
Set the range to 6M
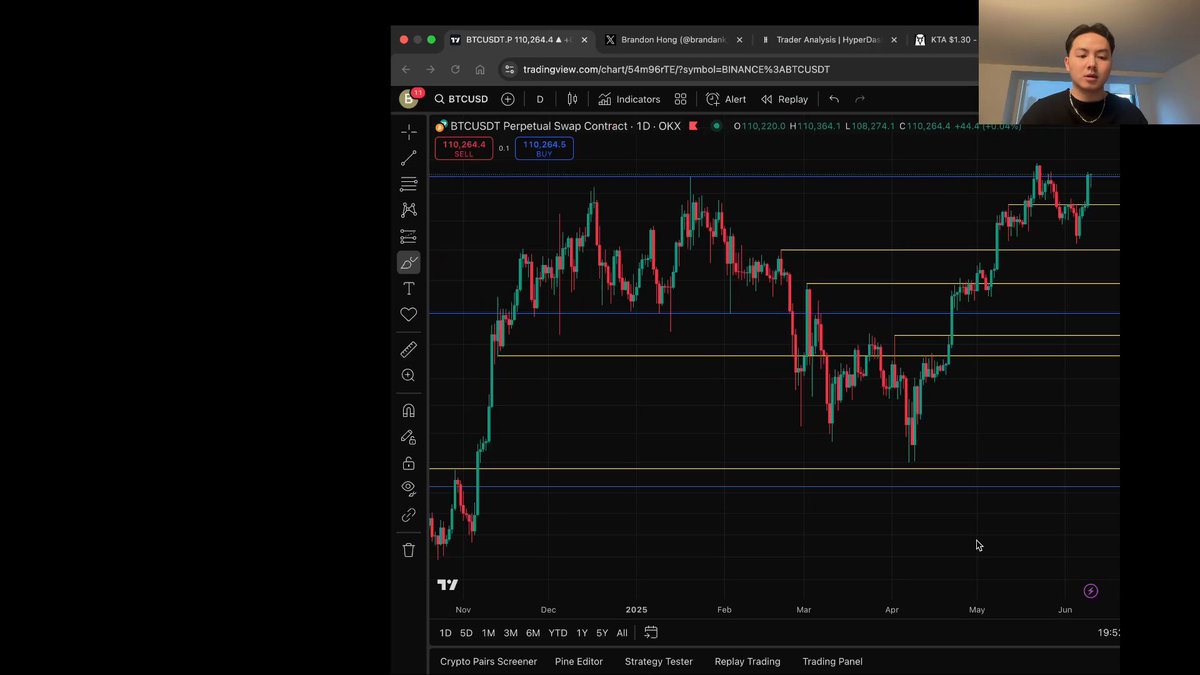point(533,633)
